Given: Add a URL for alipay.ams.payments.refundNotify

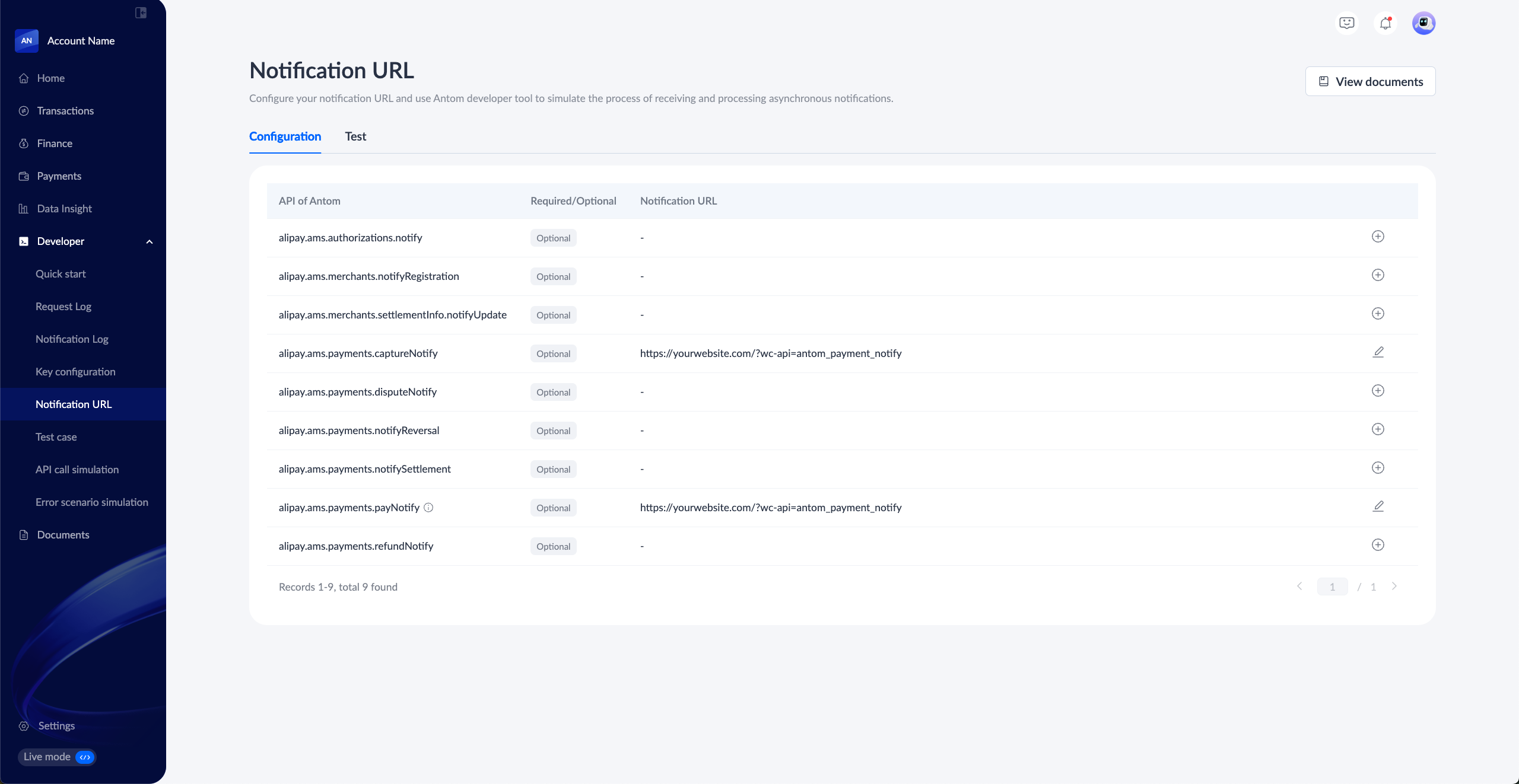Looking at the screenshot, I should tap(1378, 545).
